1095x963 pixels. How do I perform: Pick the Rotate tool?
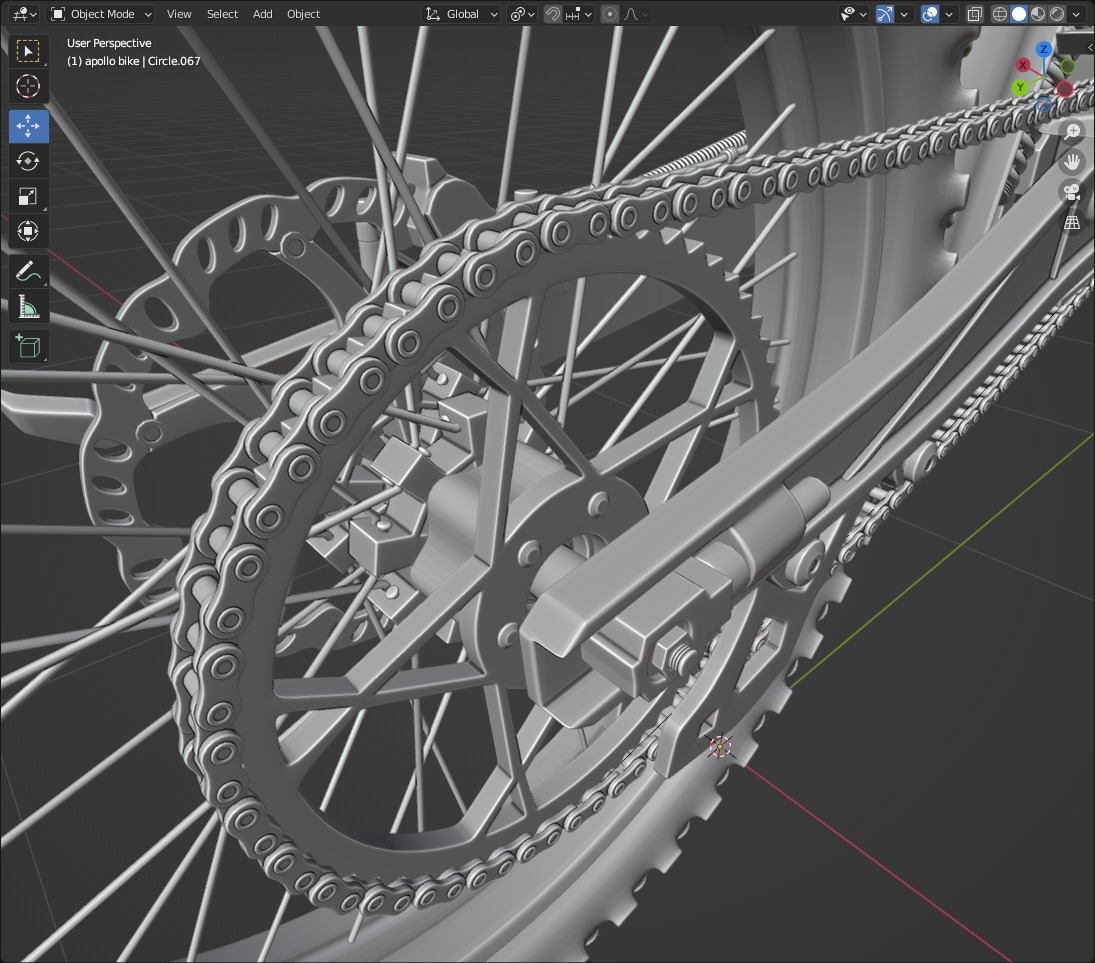[x=28, y=161]
